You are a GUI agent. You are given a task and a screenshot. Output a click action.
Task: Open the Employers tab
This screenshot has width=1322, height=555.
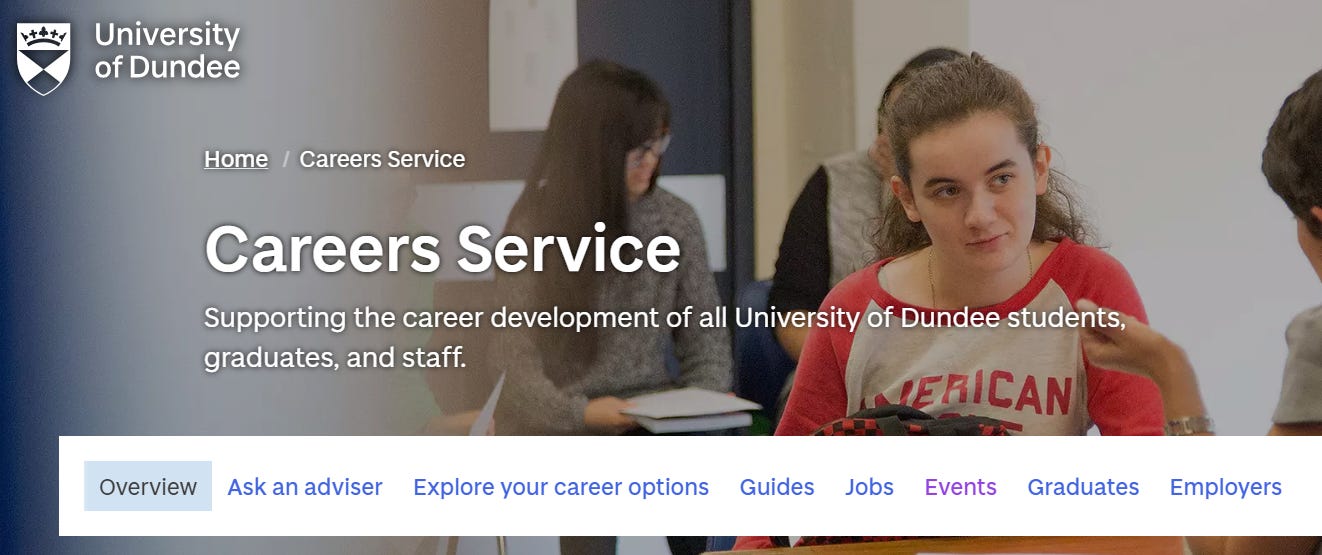point(1226,487)
